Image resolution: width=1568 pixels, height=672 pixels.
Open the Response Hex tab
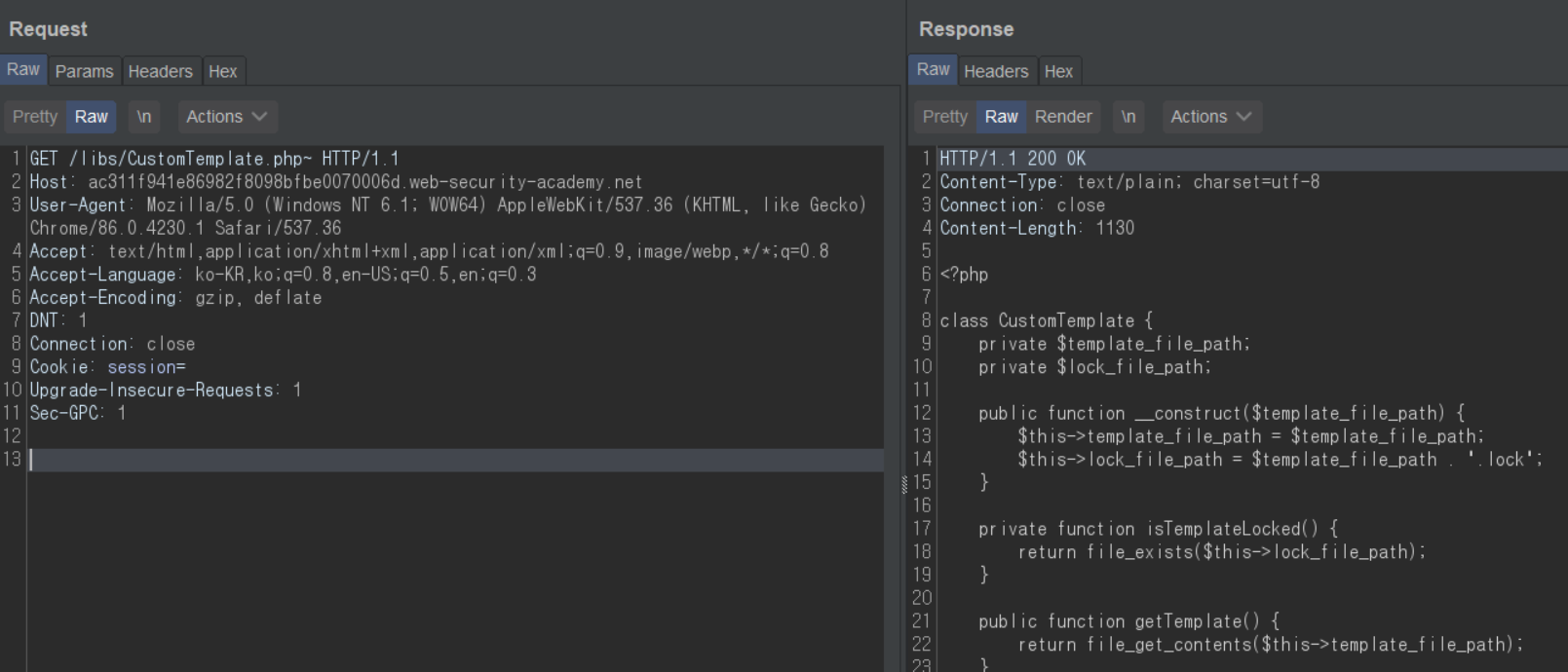click(1058, 71)
